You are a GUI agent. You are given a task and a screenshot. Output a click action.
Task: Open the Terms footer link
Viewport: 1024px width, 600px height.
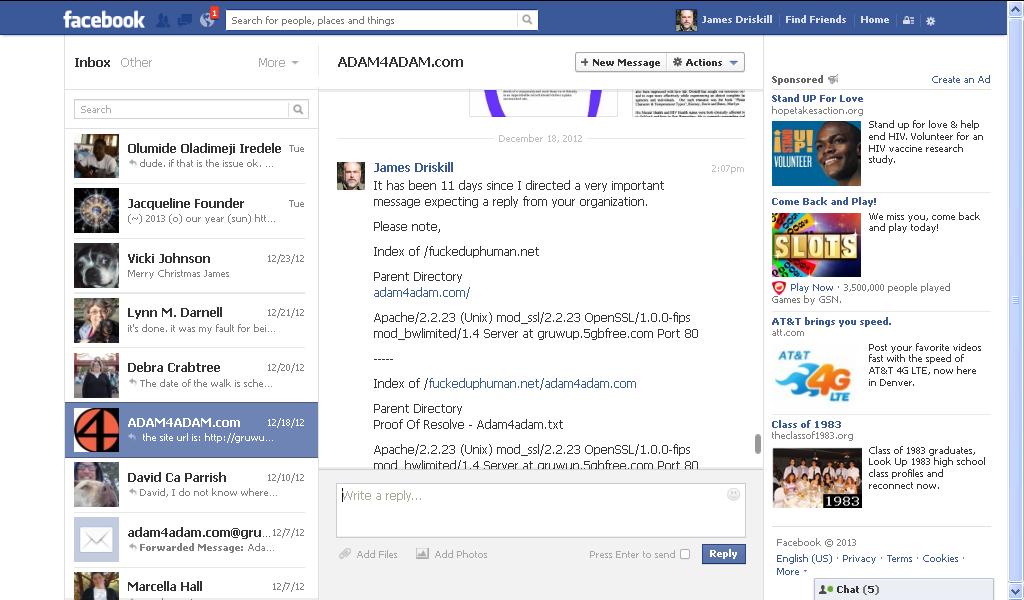[x=899, y=558]
